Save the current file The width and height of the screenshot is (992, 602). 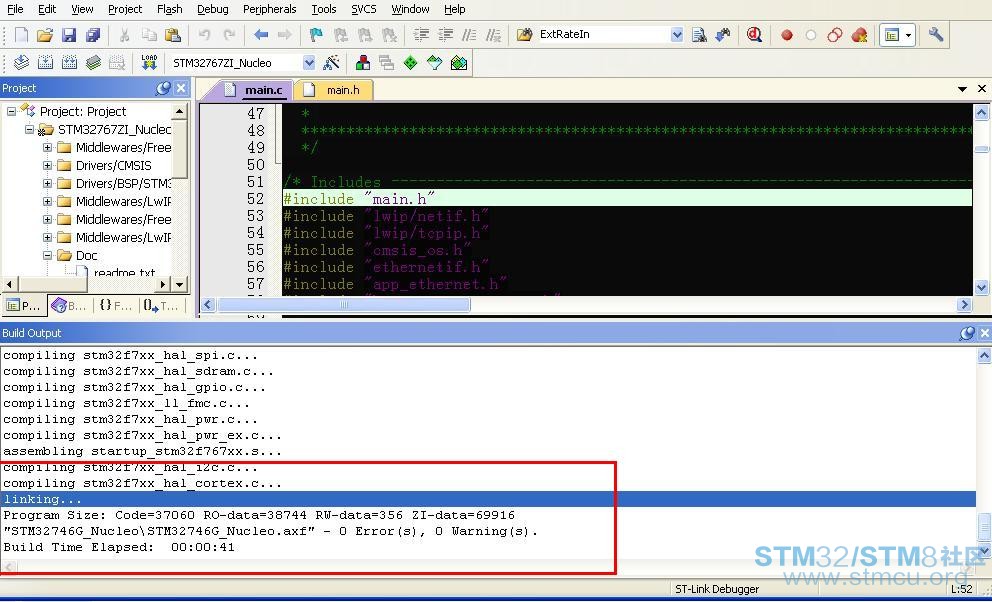click(69, 35)
